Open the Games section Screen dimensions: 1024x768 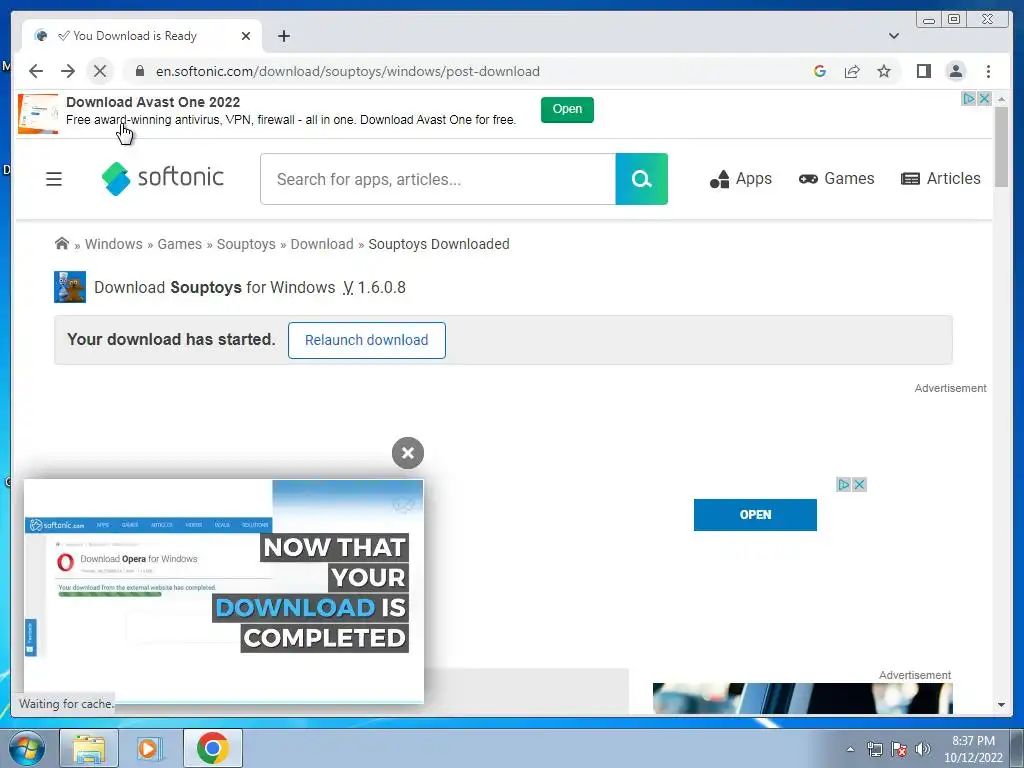pyautogui.click(x=836, y=178)
